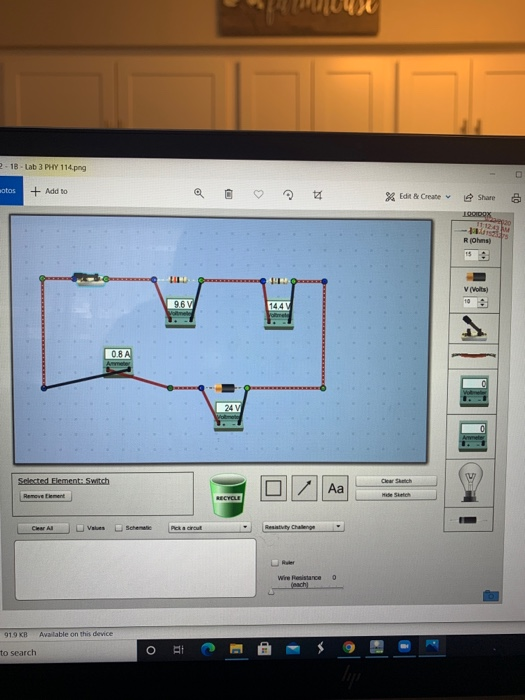525x700 pixels.
Task: Select the Ammeter in the Toolbox
Action: point(473,436)
